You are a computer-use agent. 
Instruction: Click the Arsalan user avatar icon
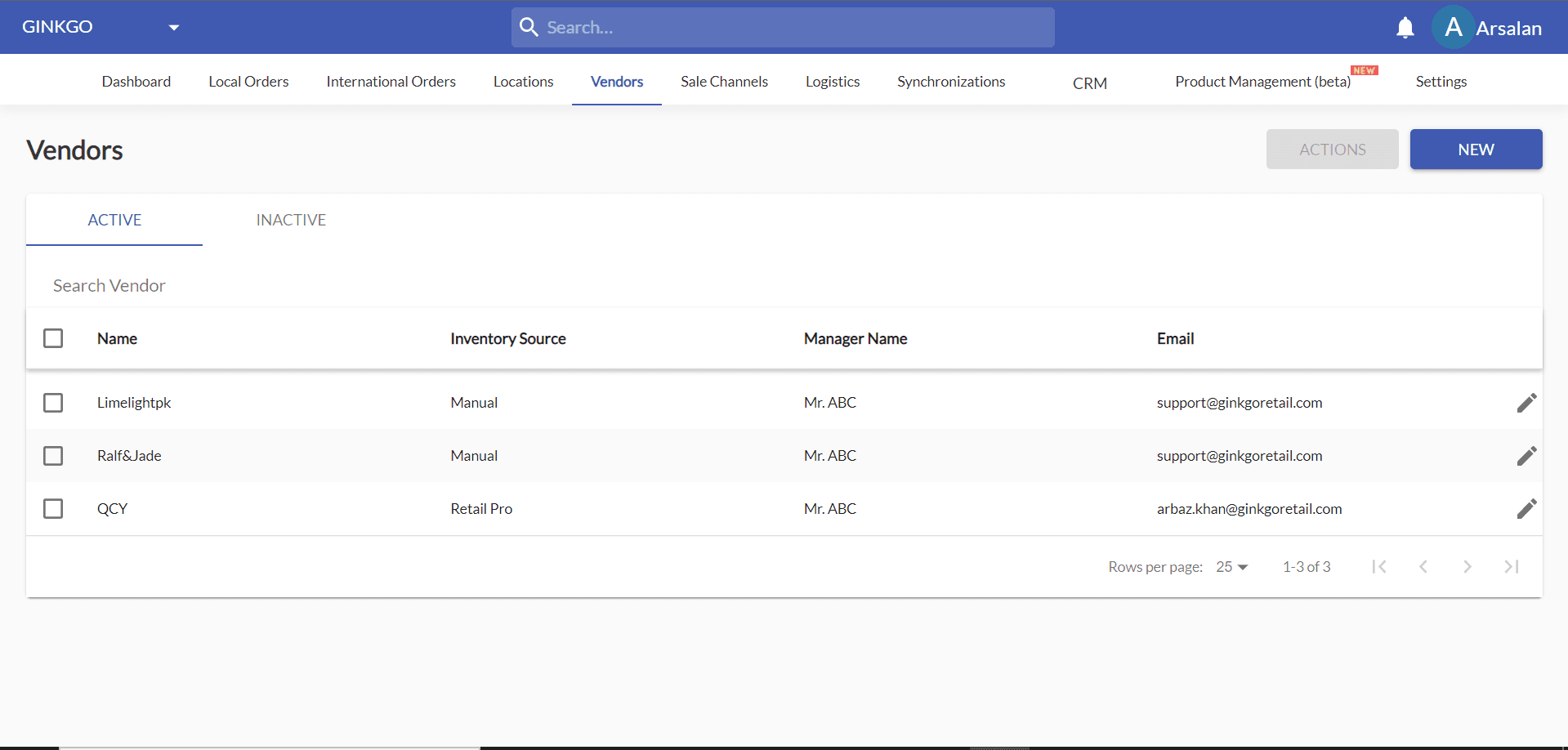(1453, 28)
